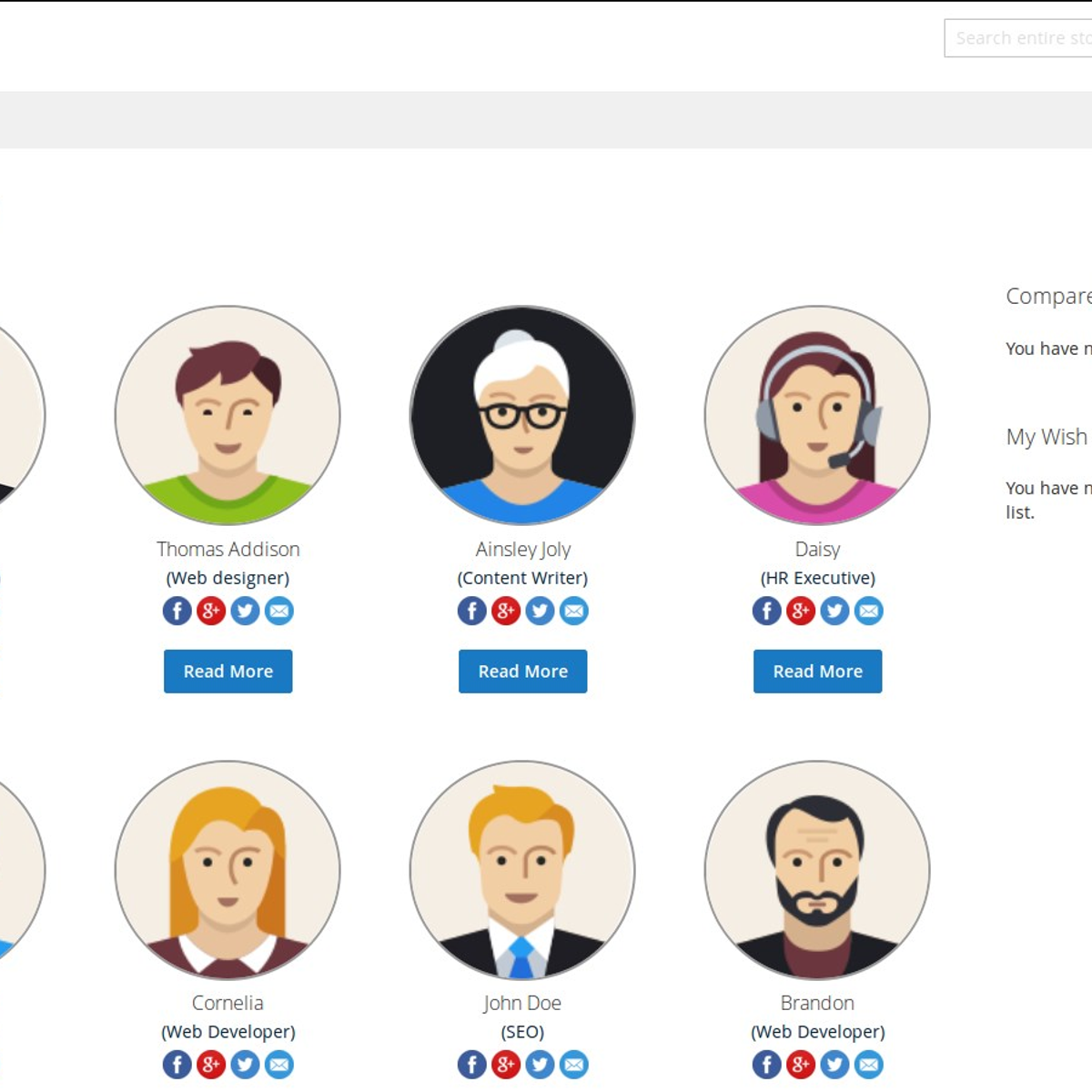Click Brandon's Facebook icon
Image resolution: width=1092 pixels, height=1092 pixels.
click(x=766, y=1064)
